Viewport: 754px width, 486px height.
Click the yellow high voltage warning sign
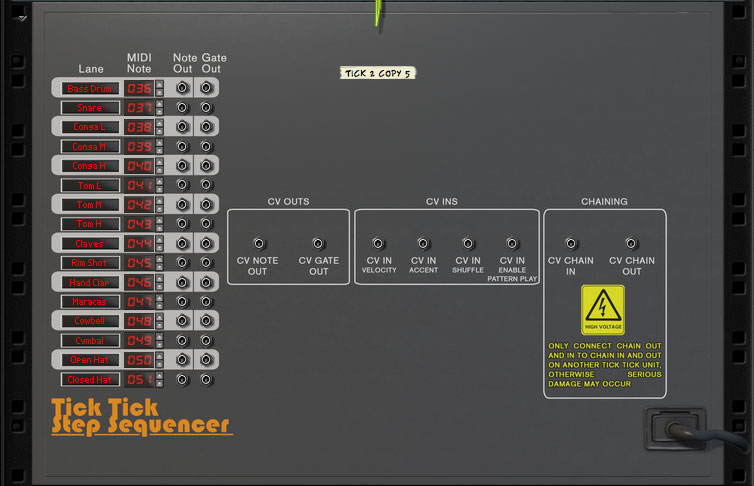tap(603, 310)
